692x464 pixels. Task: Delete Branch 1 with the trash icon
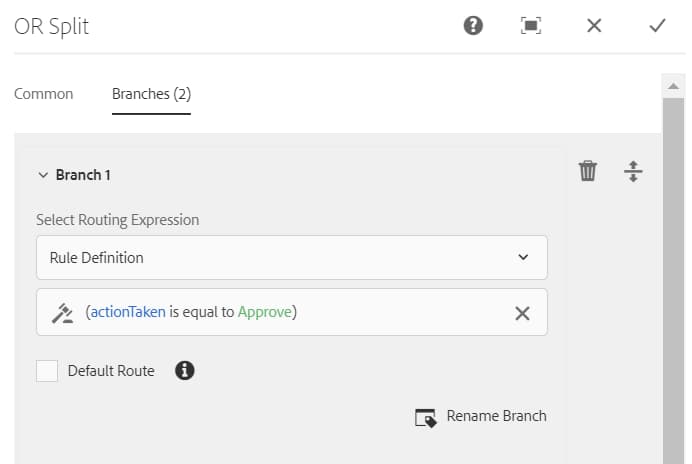588,171
